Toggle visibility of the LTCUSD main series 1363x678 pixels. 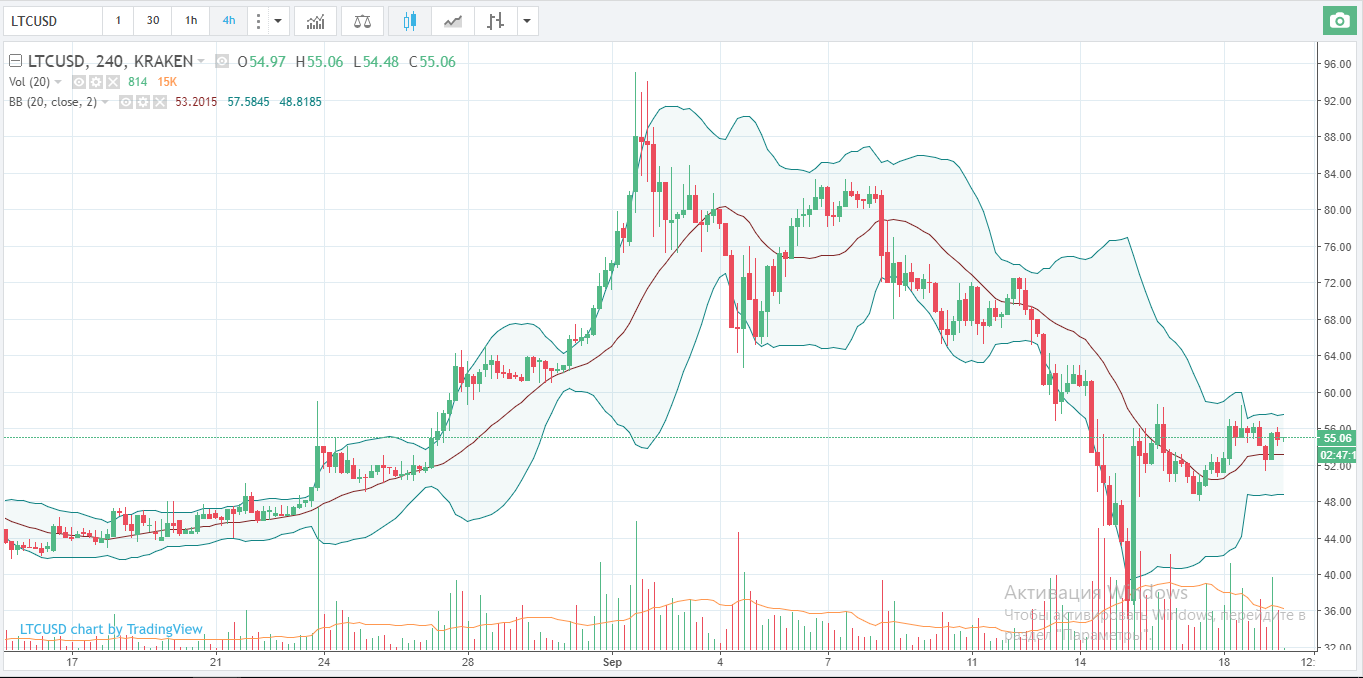222,62
